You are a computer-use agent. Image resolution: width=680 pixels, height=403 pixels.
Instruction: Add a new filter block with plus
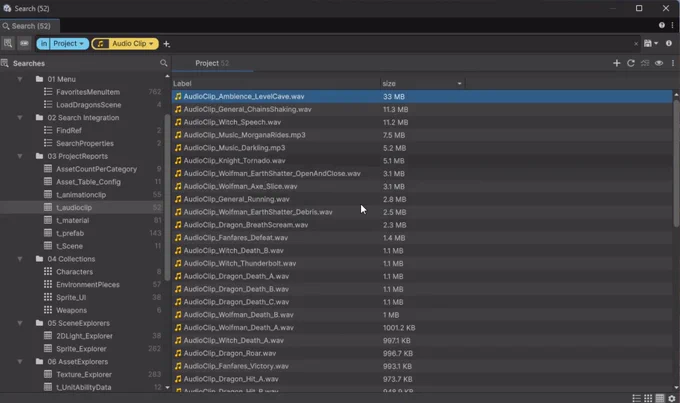pyautogui.click(x=167, y=44)
